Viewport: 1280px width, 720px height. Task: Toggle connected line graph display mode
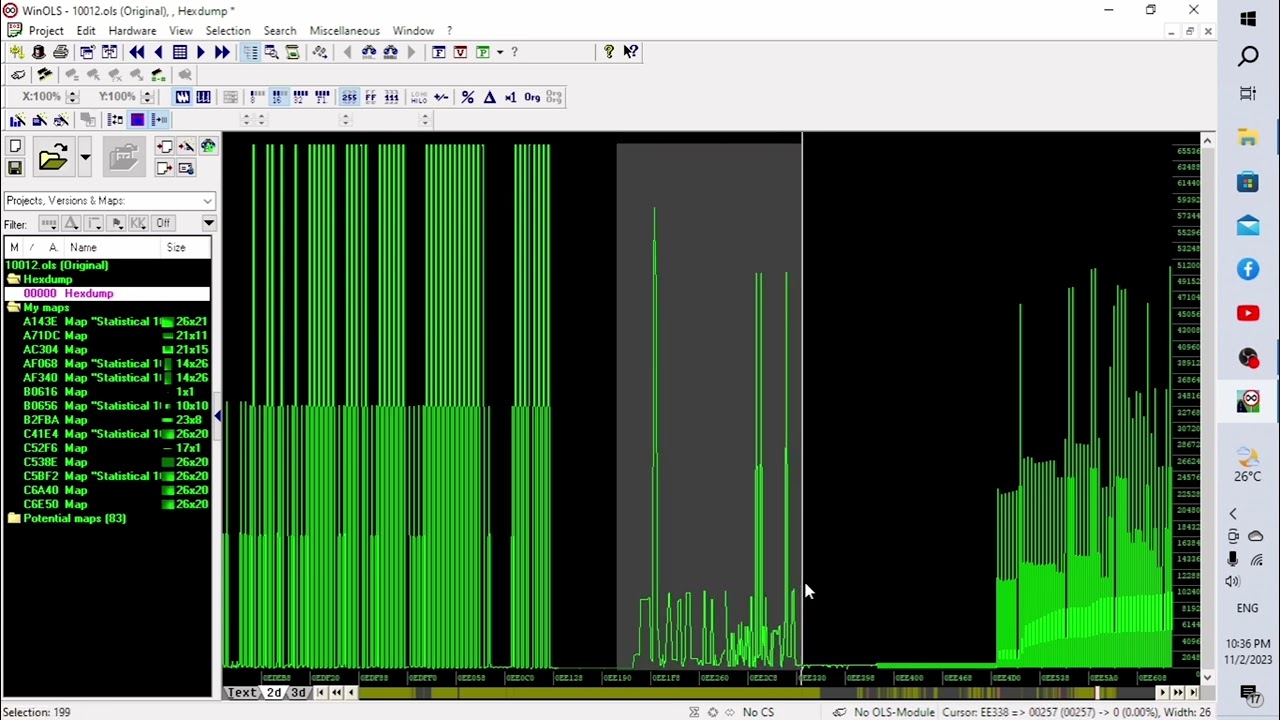(182, 97)
